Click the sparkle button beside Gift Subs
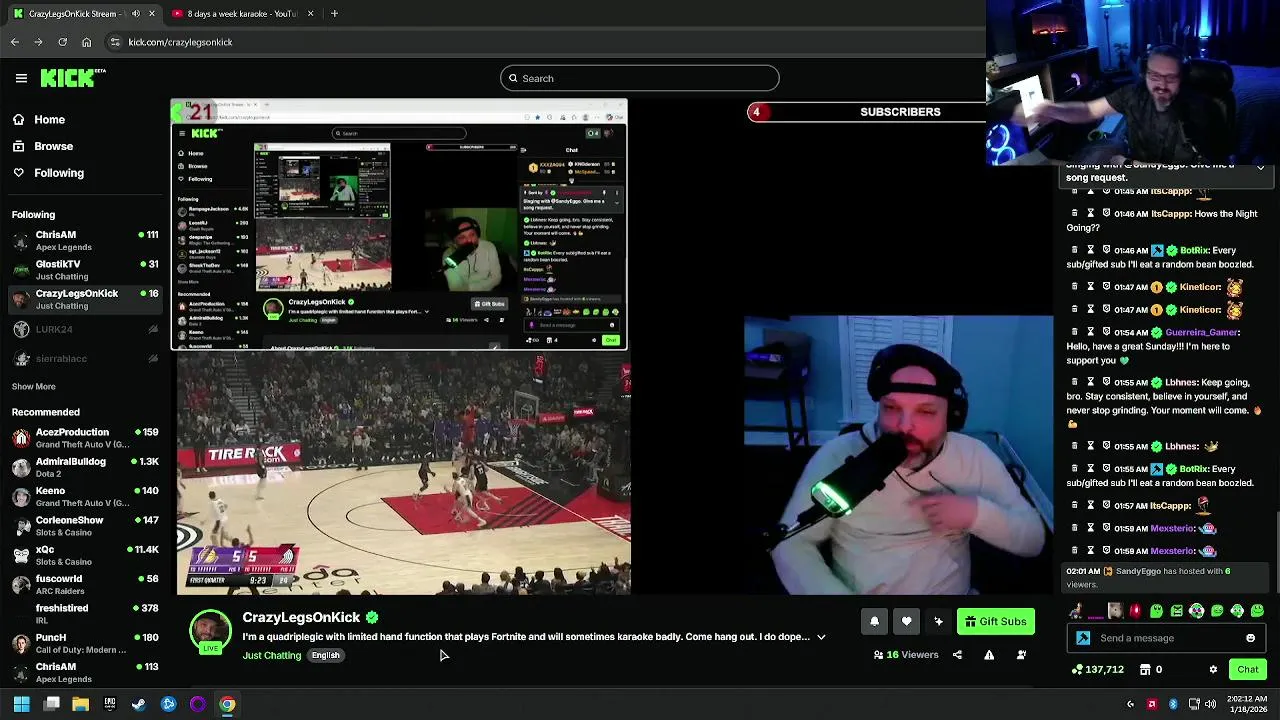The height and width of the screenshot is (720, 1280). pos(938,622)
